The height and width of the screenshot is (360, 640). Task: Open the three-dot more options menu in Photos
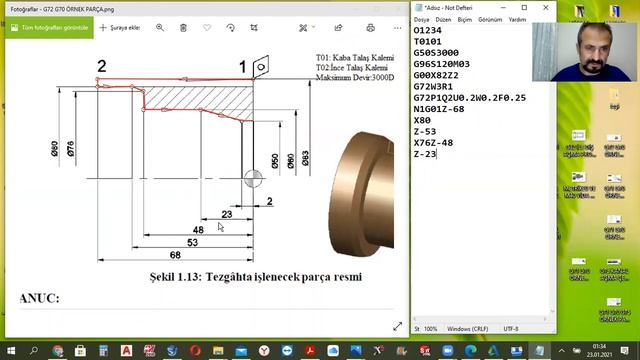pyautogui.click(x=398, y=28)
